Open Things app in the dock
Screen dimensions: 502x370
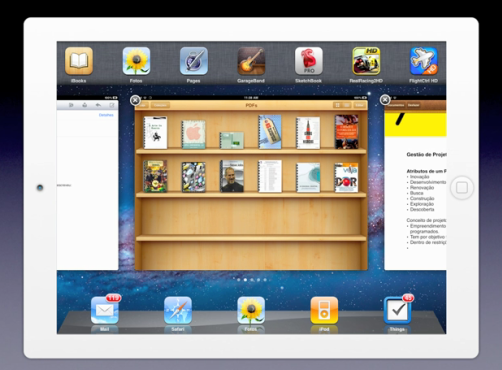[x=397, y=310]
